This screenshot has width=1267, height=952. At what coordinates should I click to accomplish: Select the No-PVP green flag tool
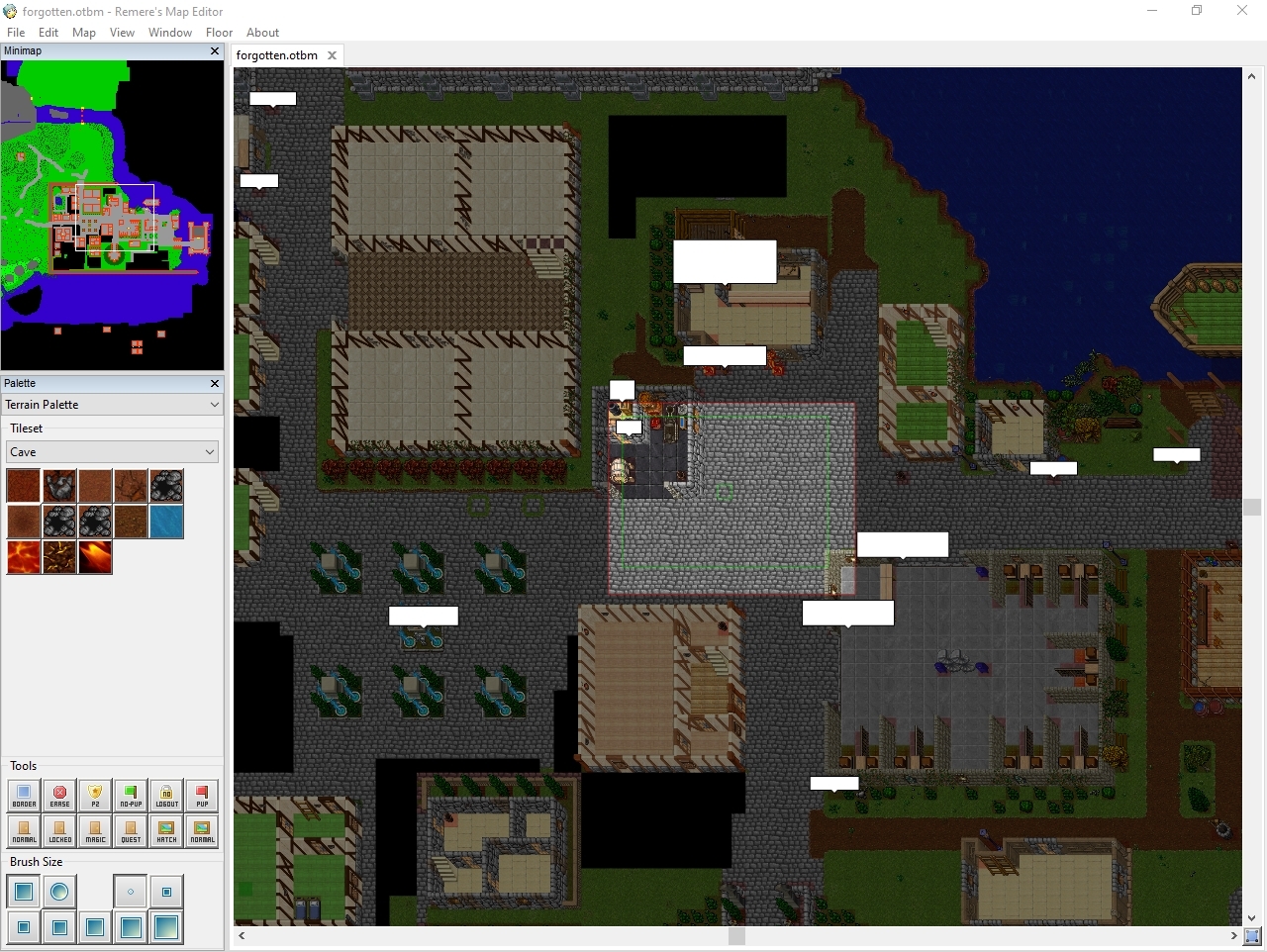tap(131, 796)
